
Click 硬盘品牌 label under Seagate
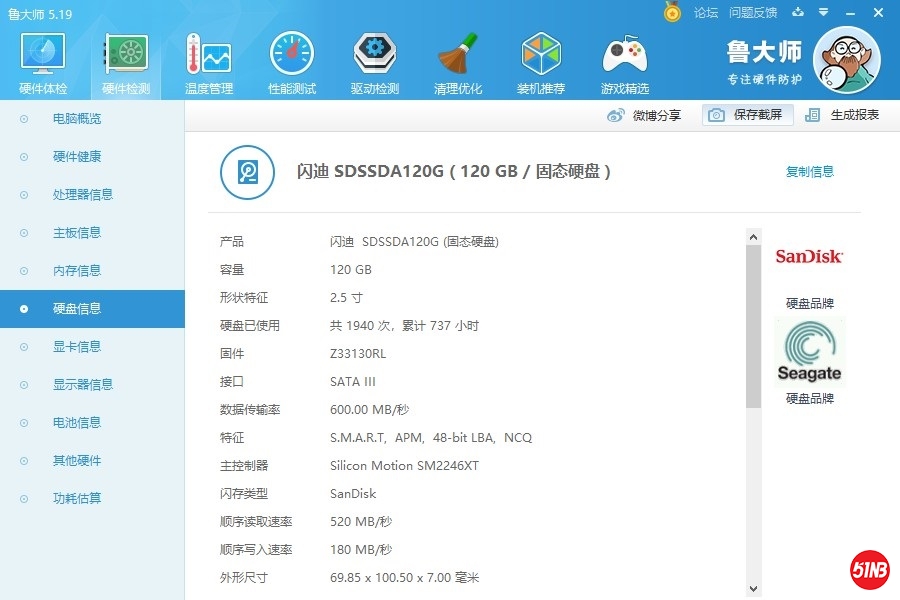[x=809, y=398]
